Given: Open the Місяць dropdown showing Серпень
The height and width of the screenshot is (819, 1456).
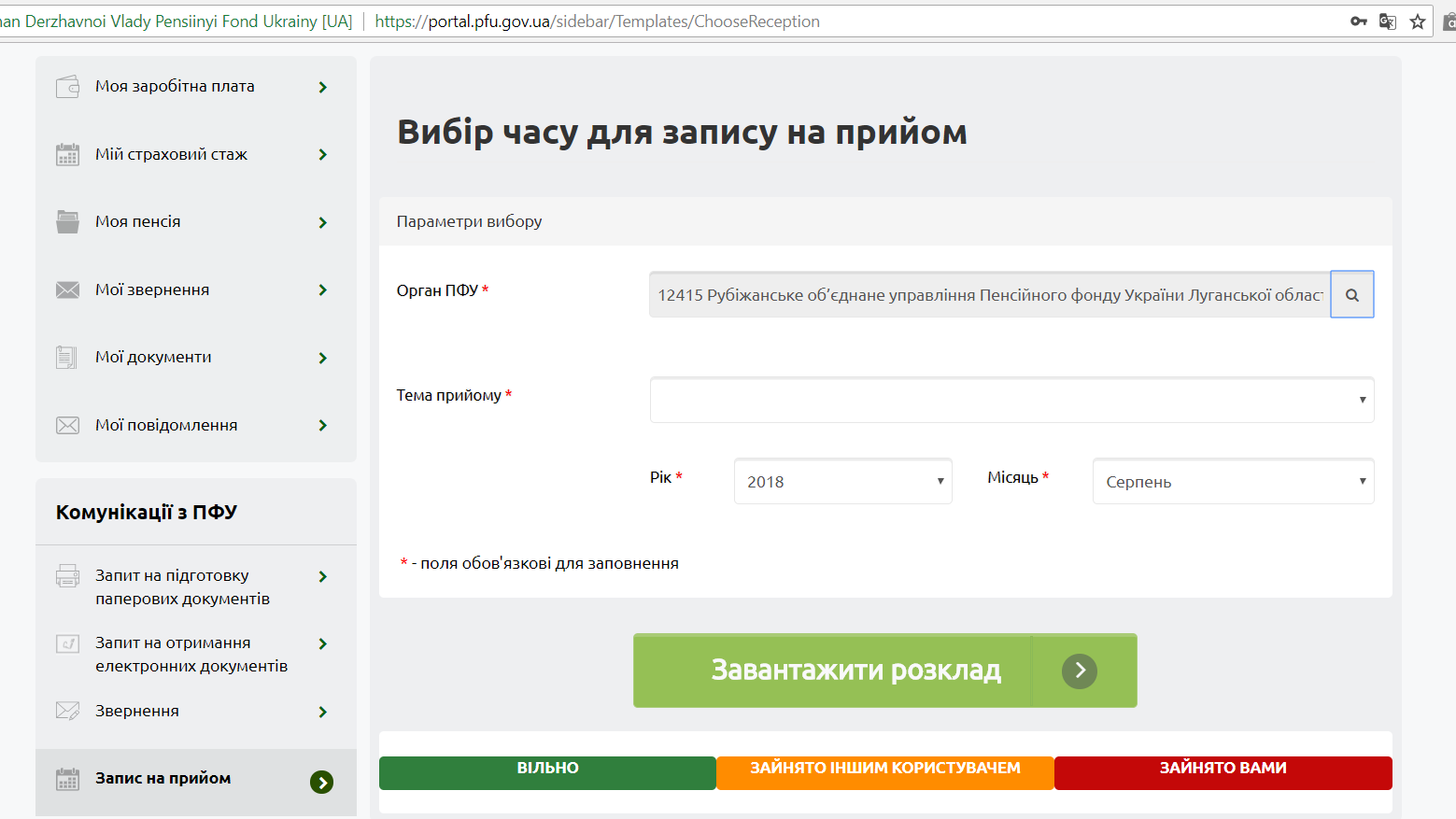Looking at the screenshot, I should (x=1232, y=482).
